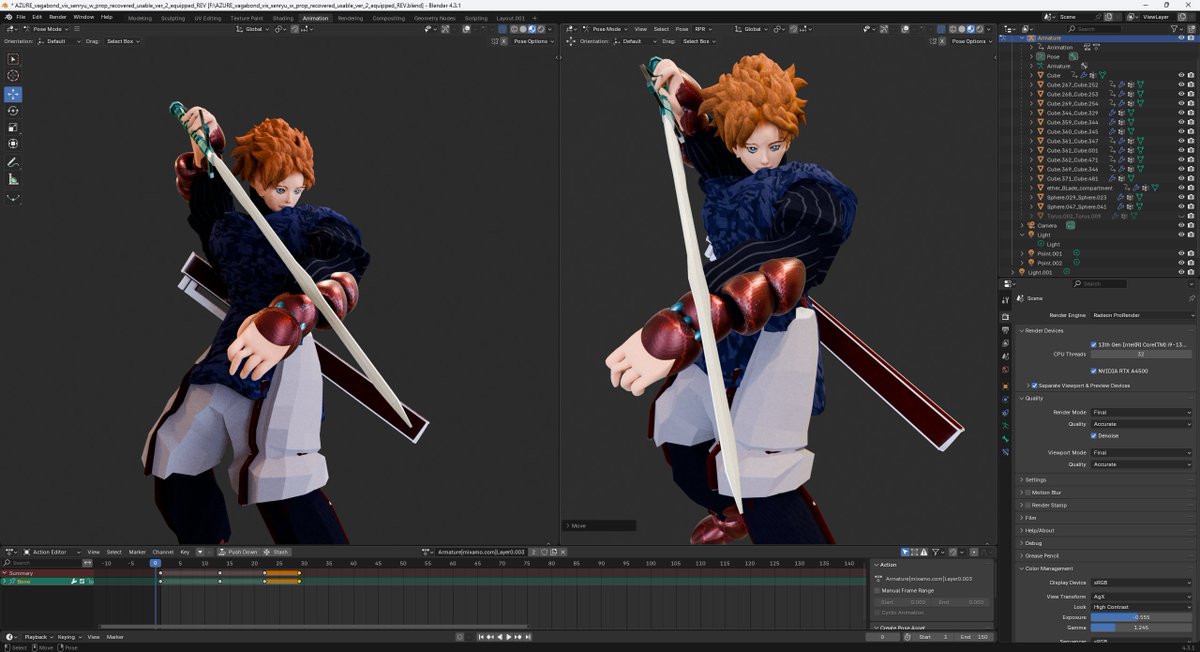Toggle Separate Viewport & Preview Devices checkbox
The image size is (1200, 652).
[1035, 385]
